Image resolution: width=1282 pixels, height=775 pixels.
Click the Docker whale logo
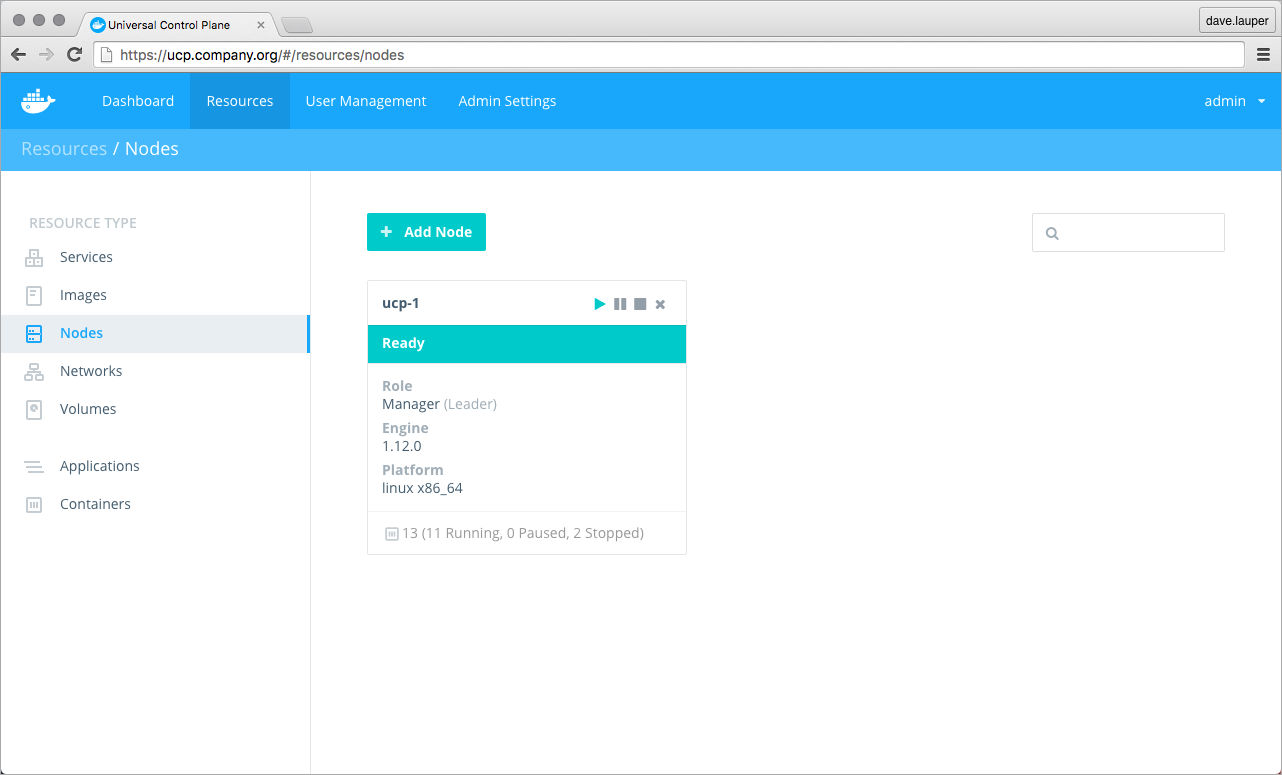pyautogui.click(x=38, y=100)
